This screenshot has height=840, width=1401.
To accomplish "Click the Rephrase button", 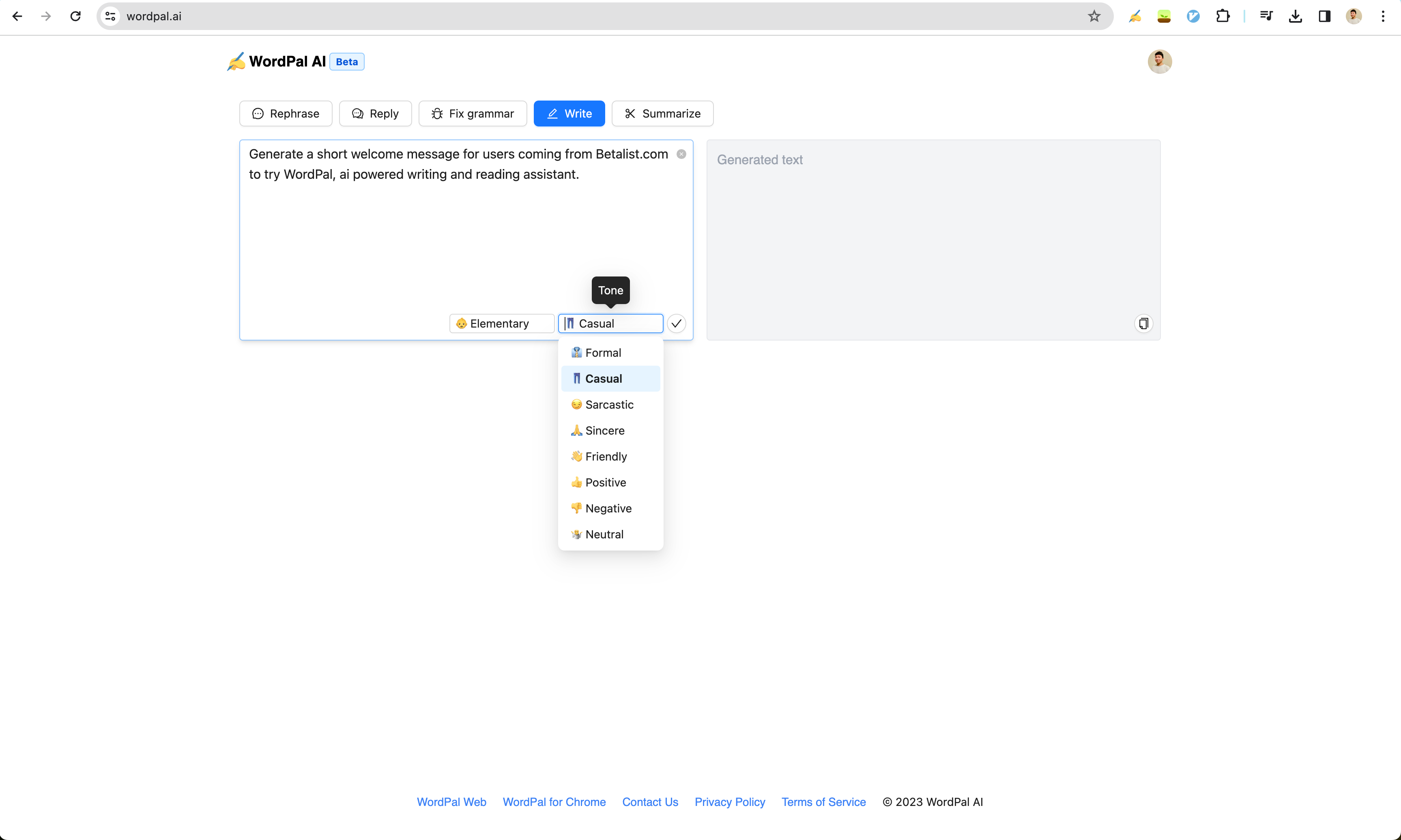I will pos(286,113).
